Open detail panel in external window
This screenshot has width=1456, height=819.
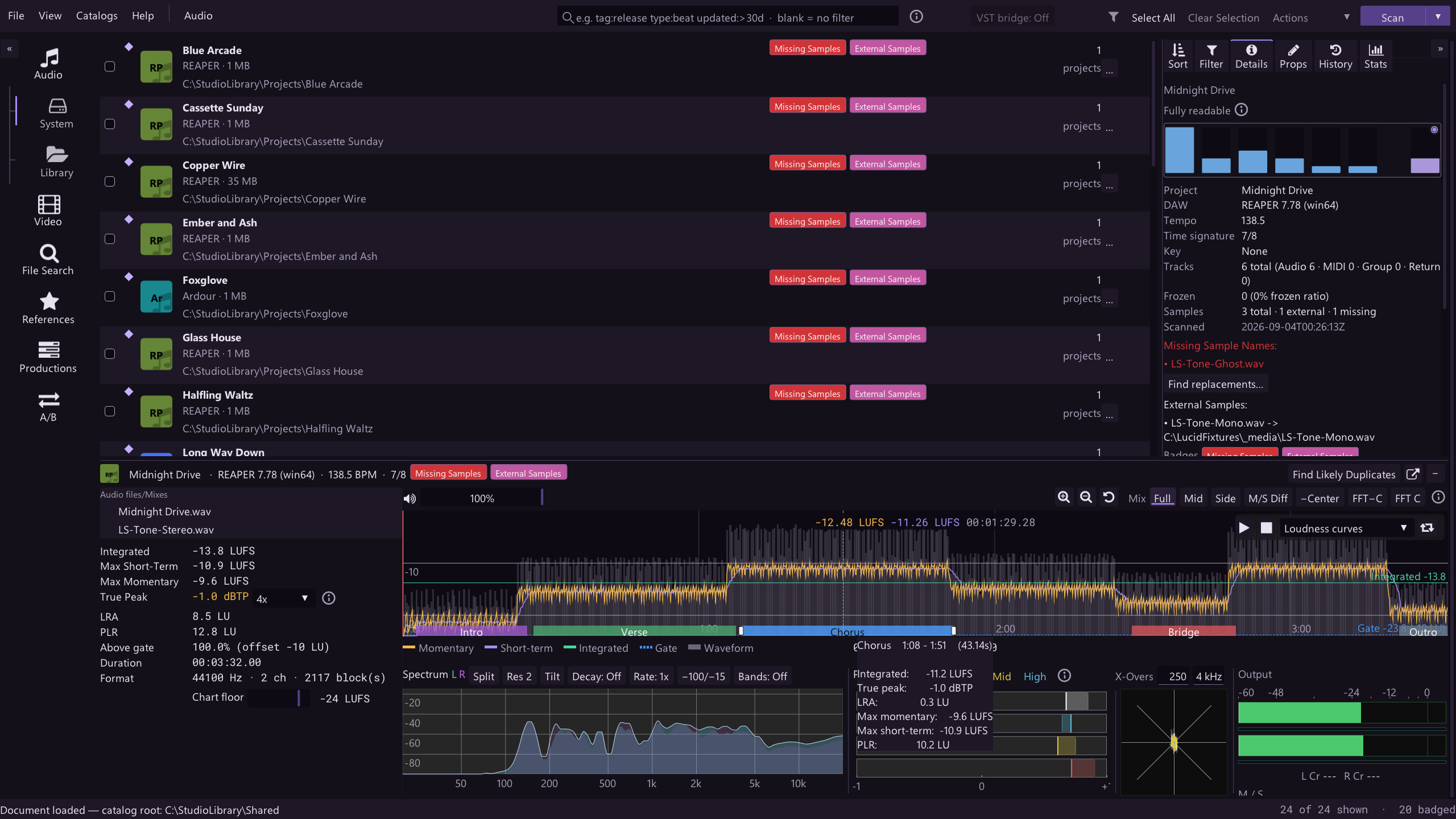1413,474
